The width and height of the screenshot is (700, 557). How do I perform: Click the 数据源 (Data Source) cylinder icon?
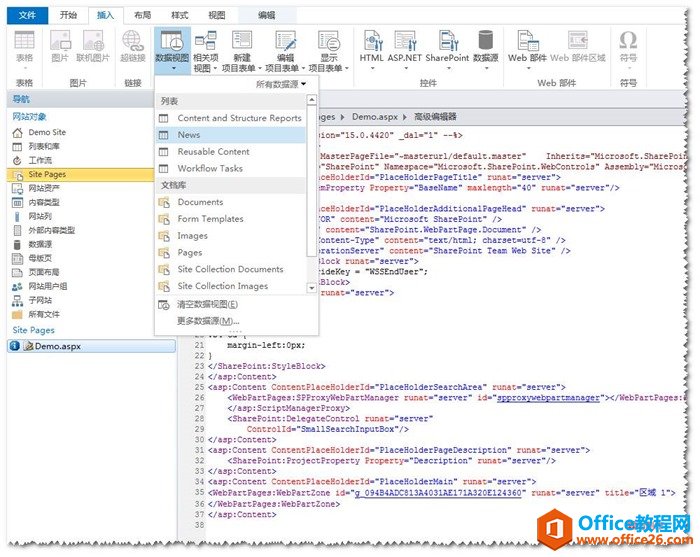pos(486,41)
